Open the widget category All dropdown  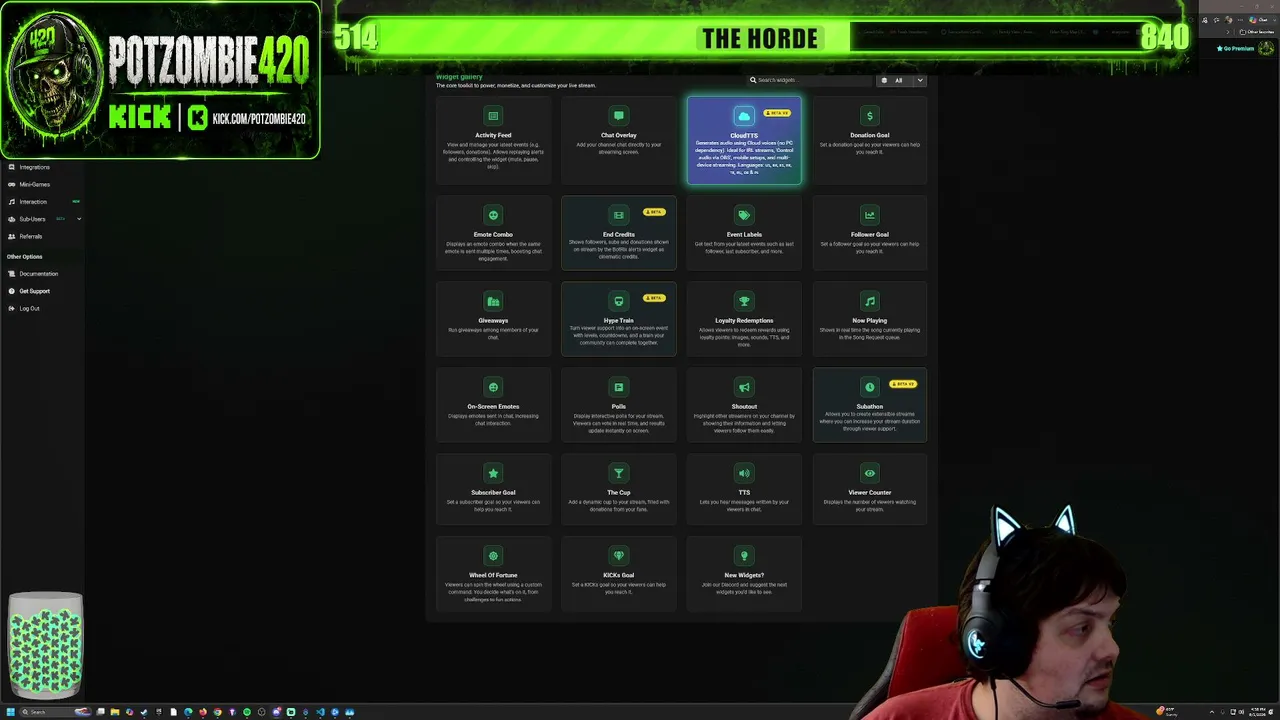click(902, 80)
